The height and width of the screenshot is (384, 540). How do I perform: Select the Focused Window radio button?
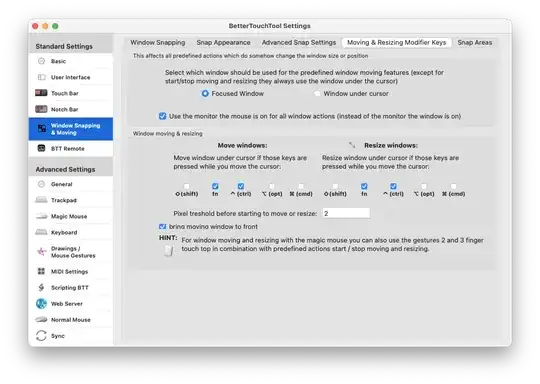point(205,93)
